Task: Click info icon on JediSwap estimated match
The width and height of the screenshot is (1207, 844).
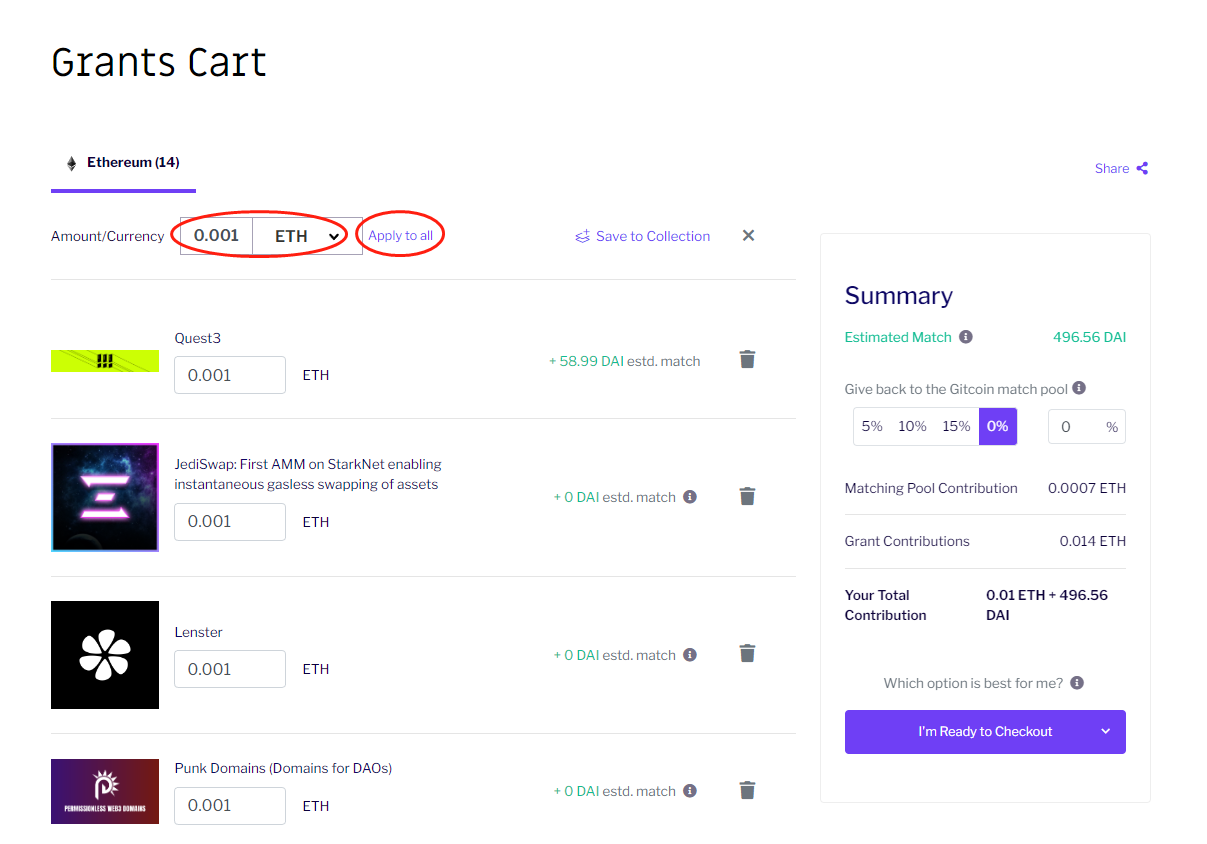Action: pos(690,497)
